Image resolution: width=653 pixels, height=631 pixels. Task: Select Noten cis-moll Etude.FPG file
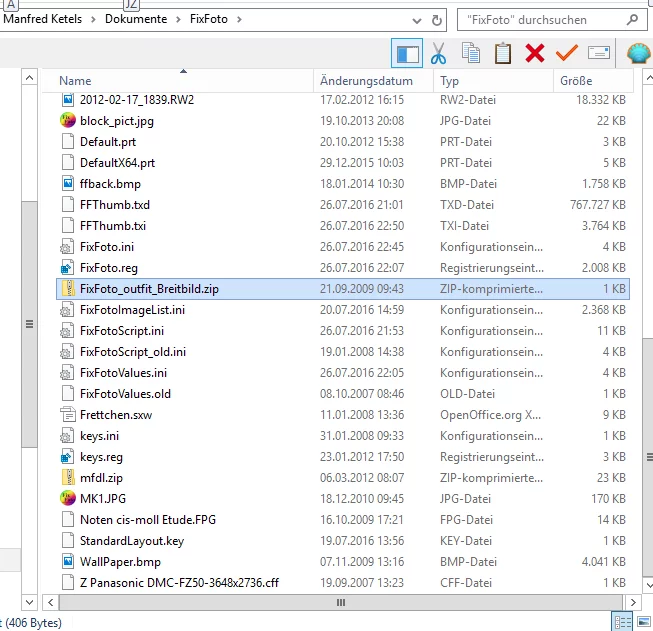click(148, 519)
